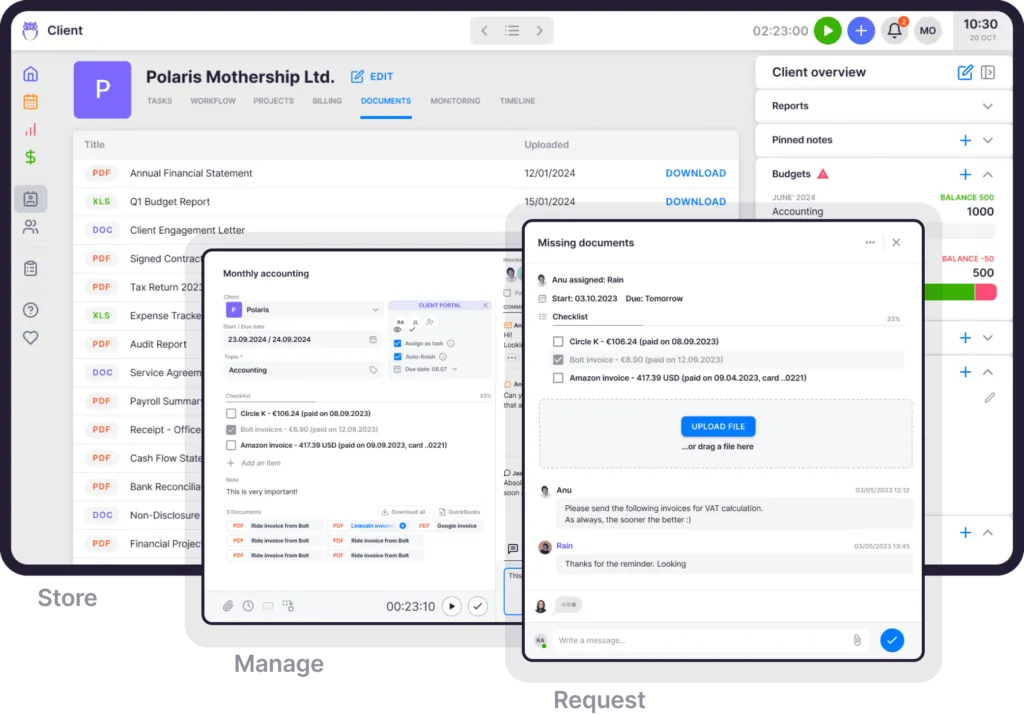
Task: Open the team people sidebar icon
Action: [x=31, y=227]
